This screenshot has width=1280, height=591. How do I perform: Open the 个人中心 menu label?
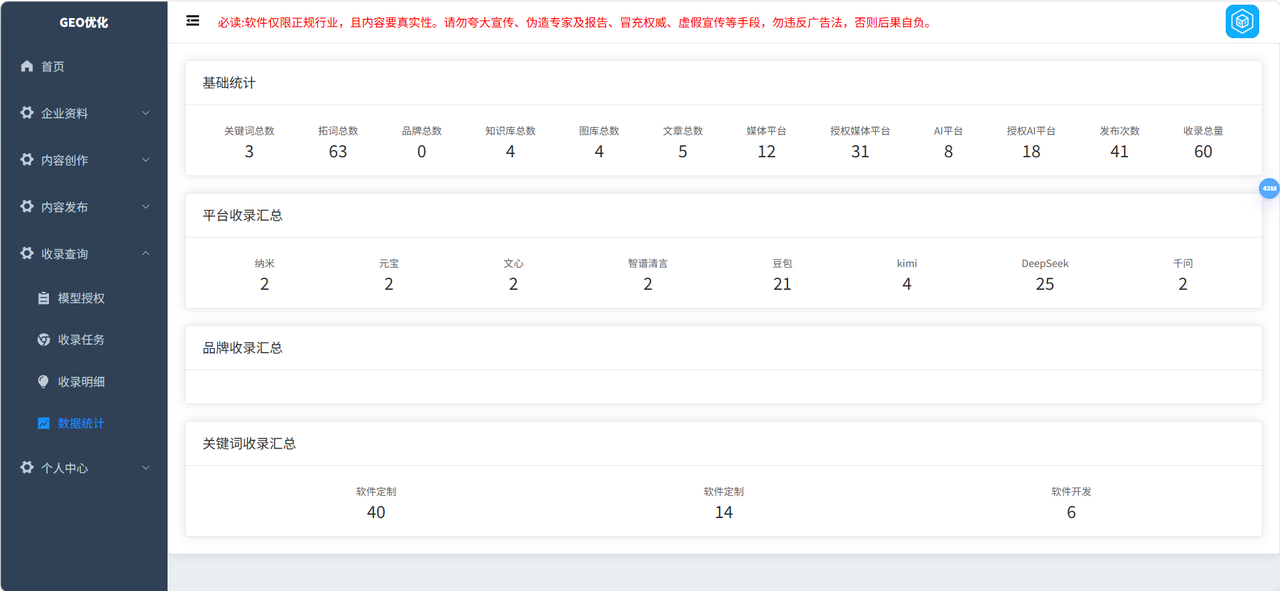pos(64,469)
